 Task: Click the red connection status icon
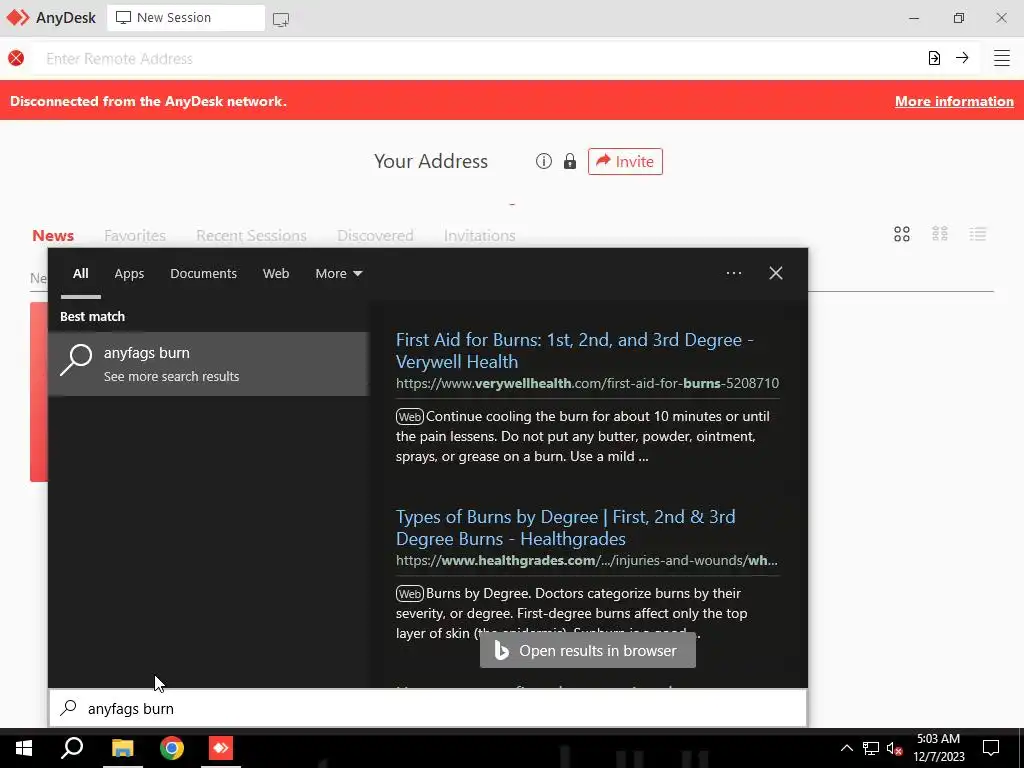pos(16,58)
